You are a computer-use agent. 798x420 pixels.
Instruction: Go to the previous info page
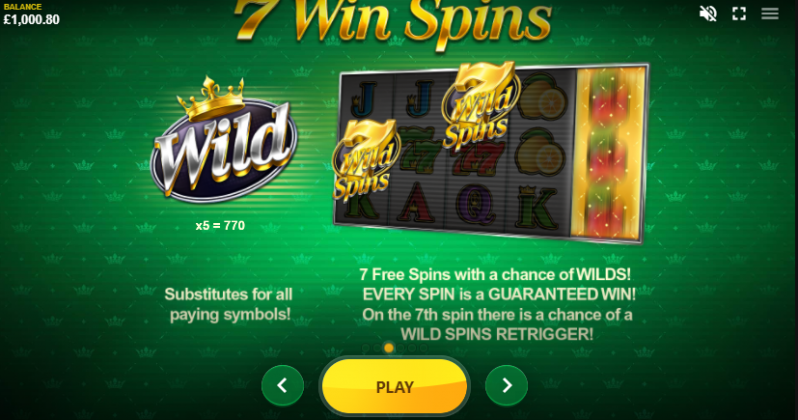click(x=282, y=385)
